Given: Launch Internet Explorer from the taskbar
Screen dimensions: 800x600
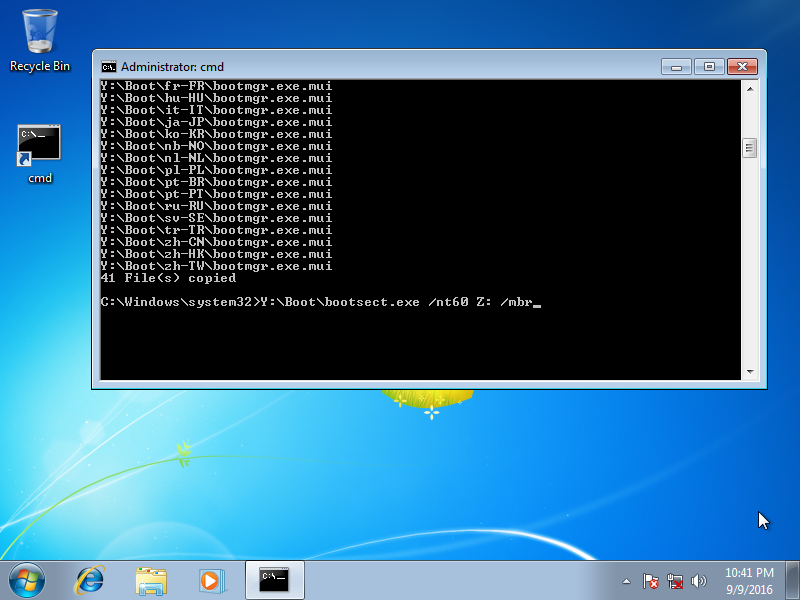Looking at the screenshot, I should [90, 581].
